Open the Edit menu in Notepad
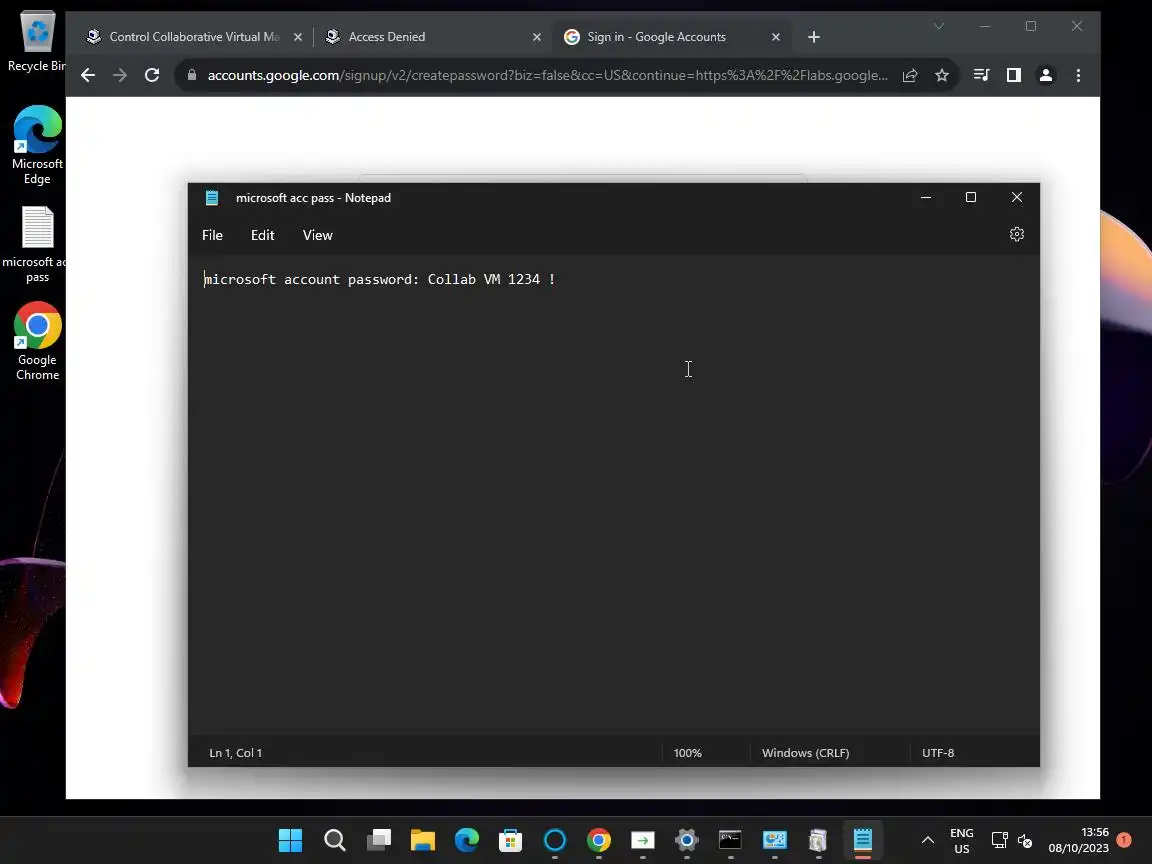This screenshot has width=1152, height=864. [x=262, y=235]
